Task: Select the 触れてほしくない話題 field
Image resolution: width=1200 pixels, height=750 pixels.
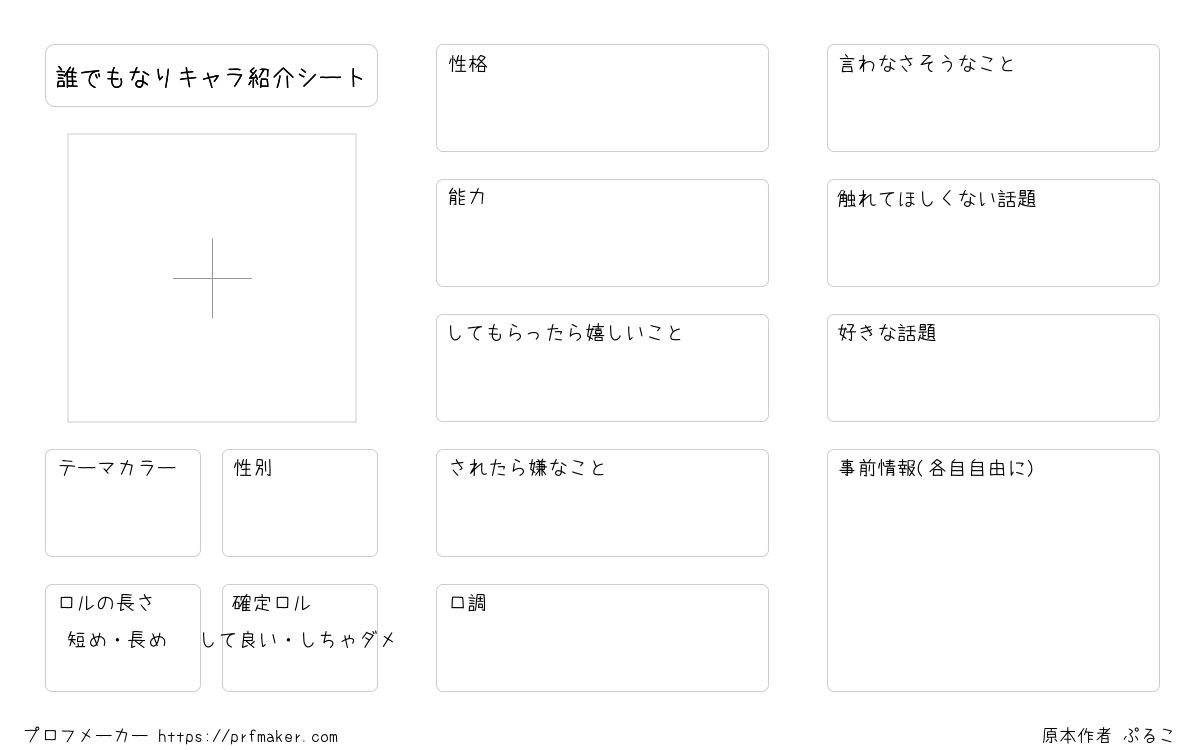Action: pos(993,233)
